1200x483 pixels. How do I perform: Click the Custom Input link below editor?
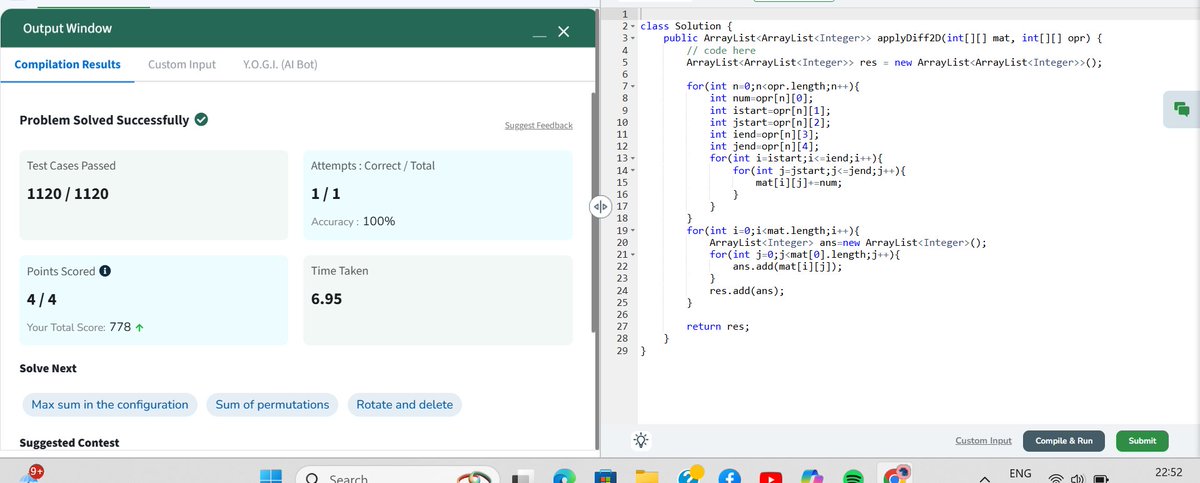pyautogui.click(x=983, y=441)
